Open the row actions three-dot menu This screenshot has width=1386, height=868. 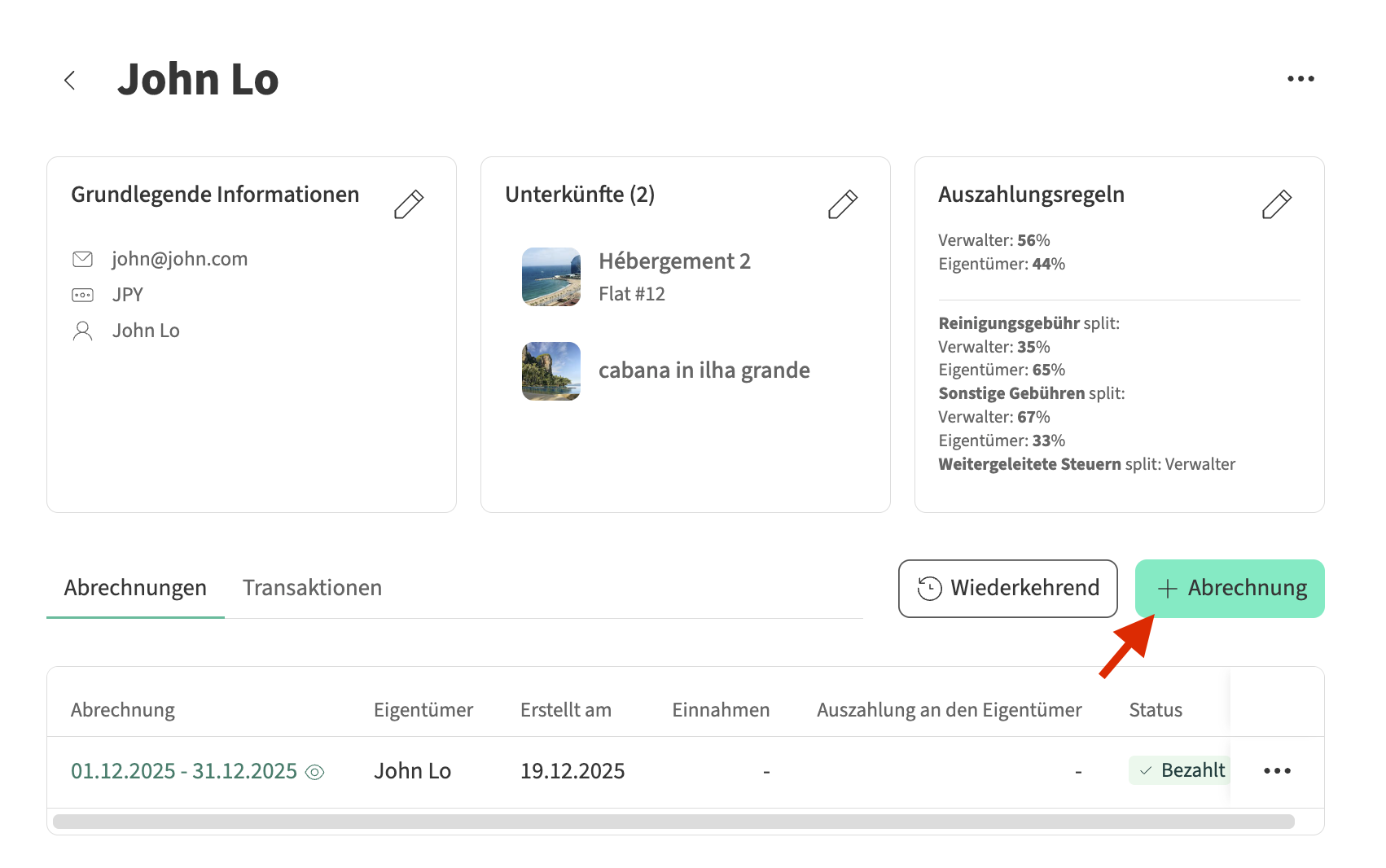pyautogui.click(x=1277, y=771)
